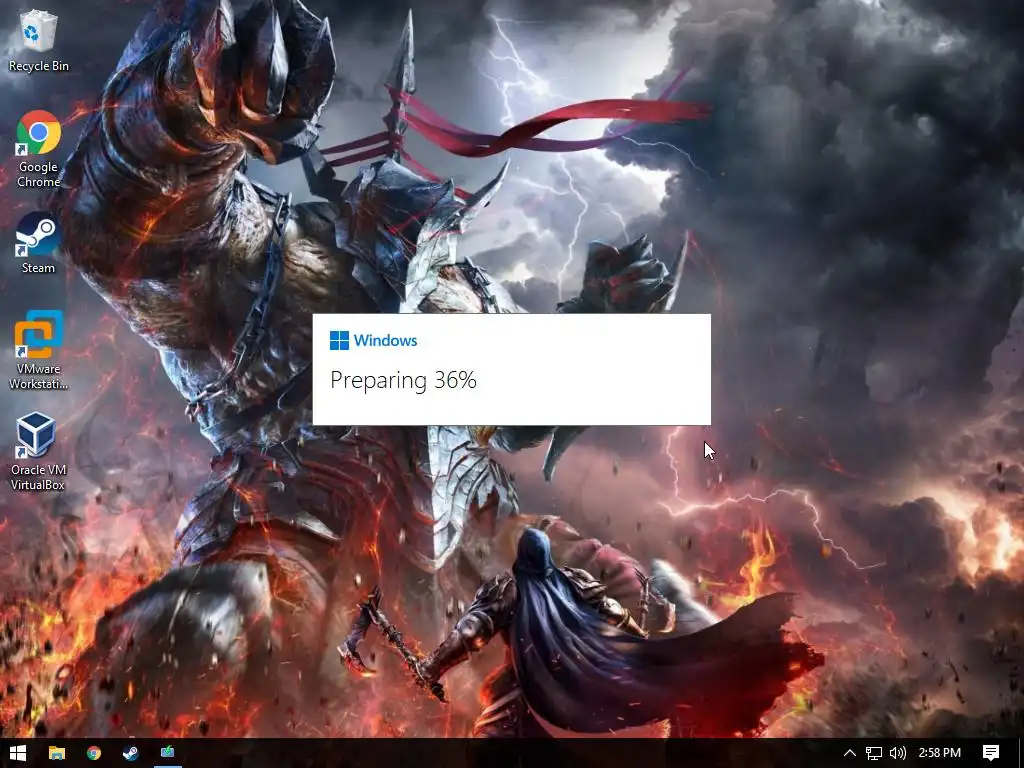Select the VMware Workstation desktop shortcut
Screen dimensions: 1024x768
click(x=39, y=350)
